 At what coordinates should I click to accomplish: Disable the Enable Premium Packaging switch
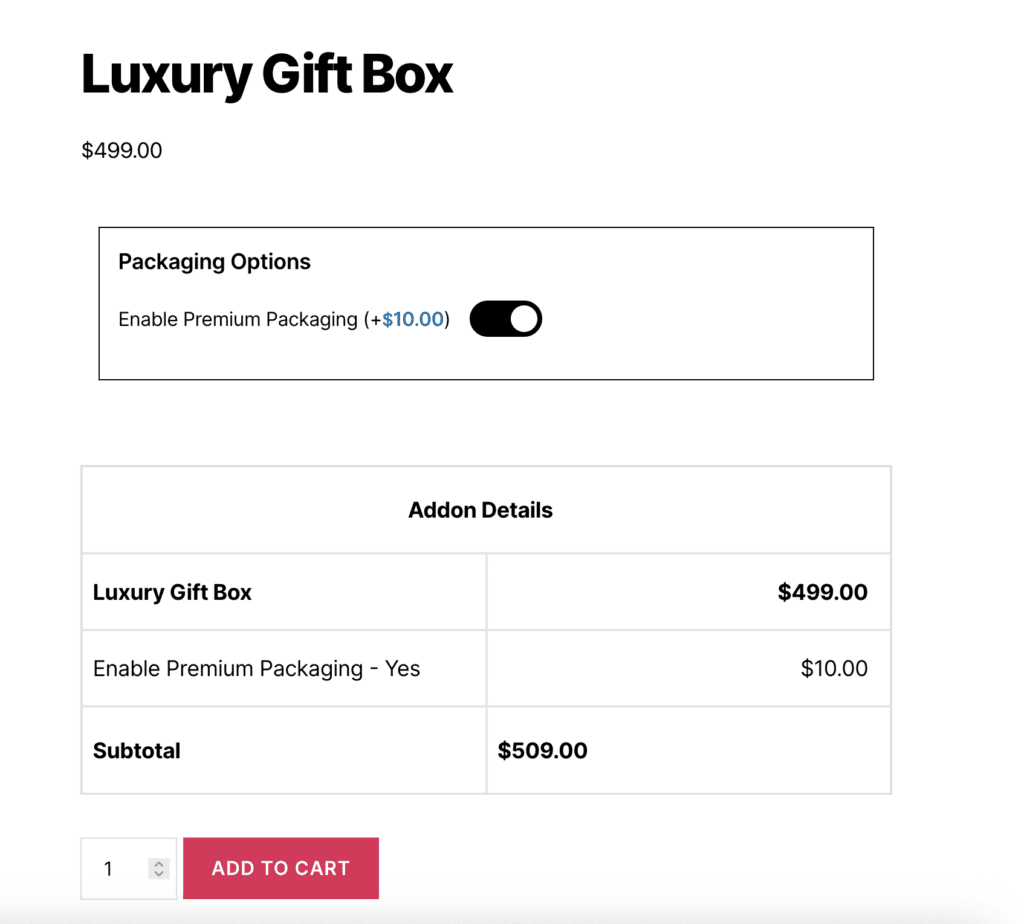click(505, 319)
